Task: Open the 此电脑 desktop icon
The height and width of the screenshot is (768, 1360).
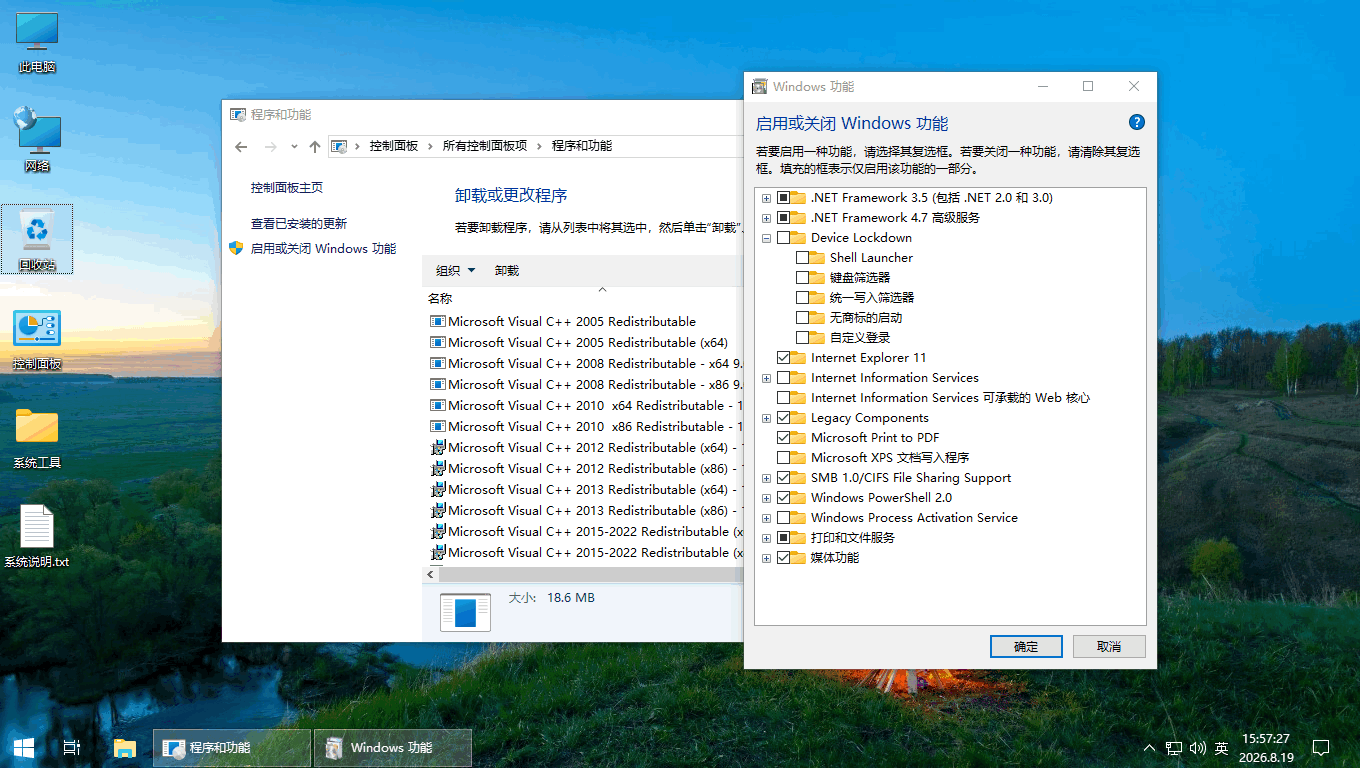Action: pos(37,42)
